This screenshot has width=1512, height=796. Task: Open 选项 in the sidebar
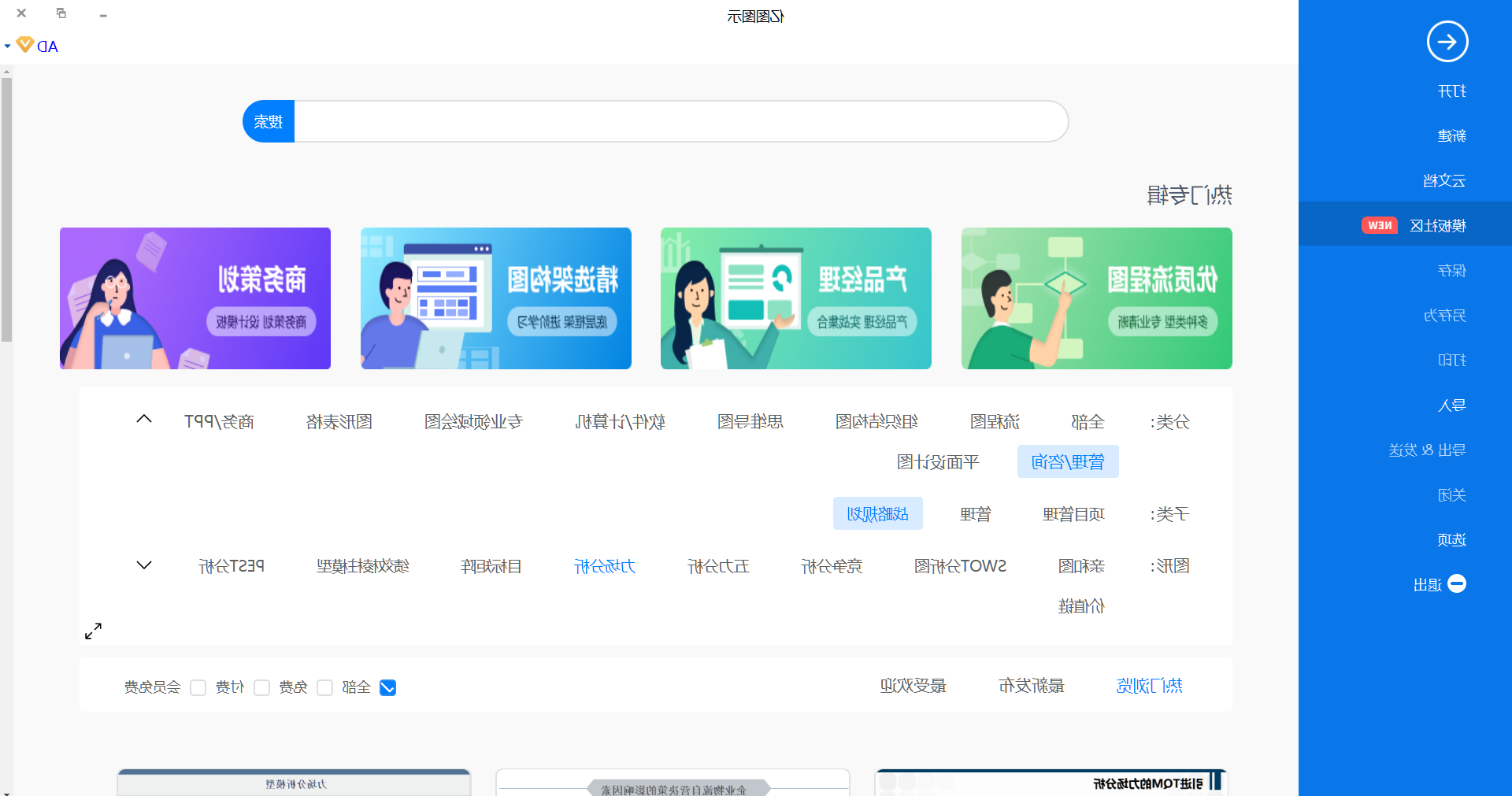(x=1451, y=540)
